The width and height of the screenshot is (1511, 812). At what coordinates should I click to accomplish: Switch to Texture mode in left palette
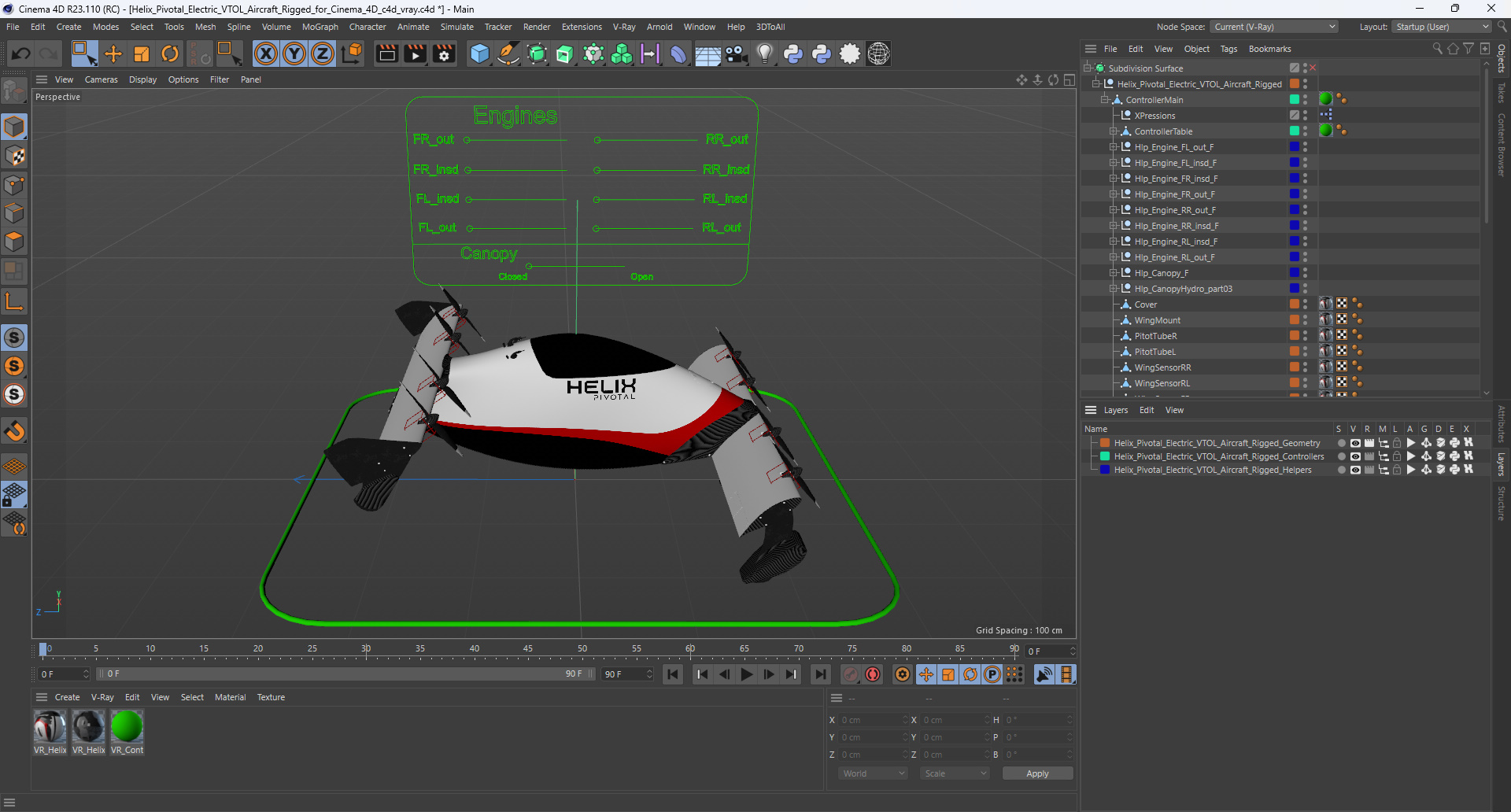(x=14, y=156)
